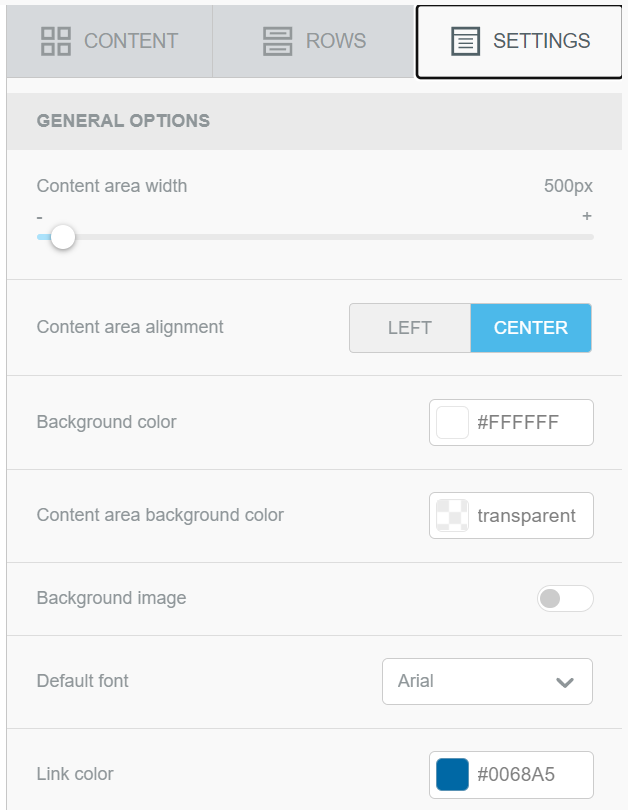Click the plus sign above width slider
Image resolution: width=628 pixels, height=810 pixels.
587,216
